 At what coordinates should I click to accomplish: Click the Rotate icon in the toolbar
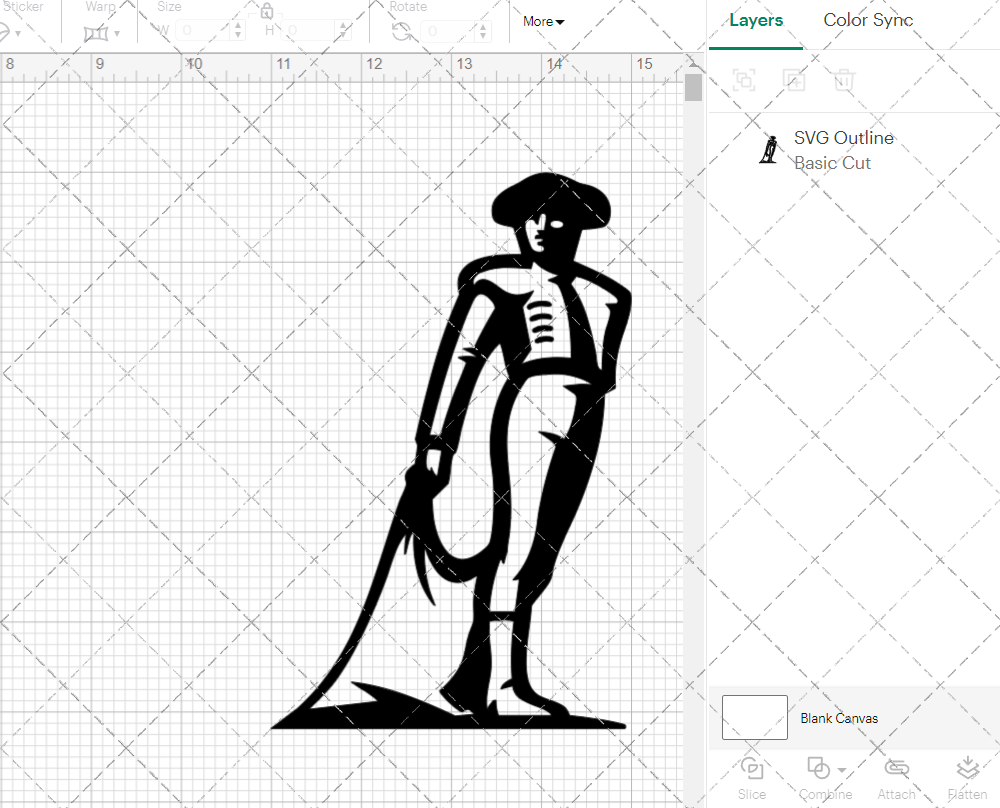pos(401,29)
